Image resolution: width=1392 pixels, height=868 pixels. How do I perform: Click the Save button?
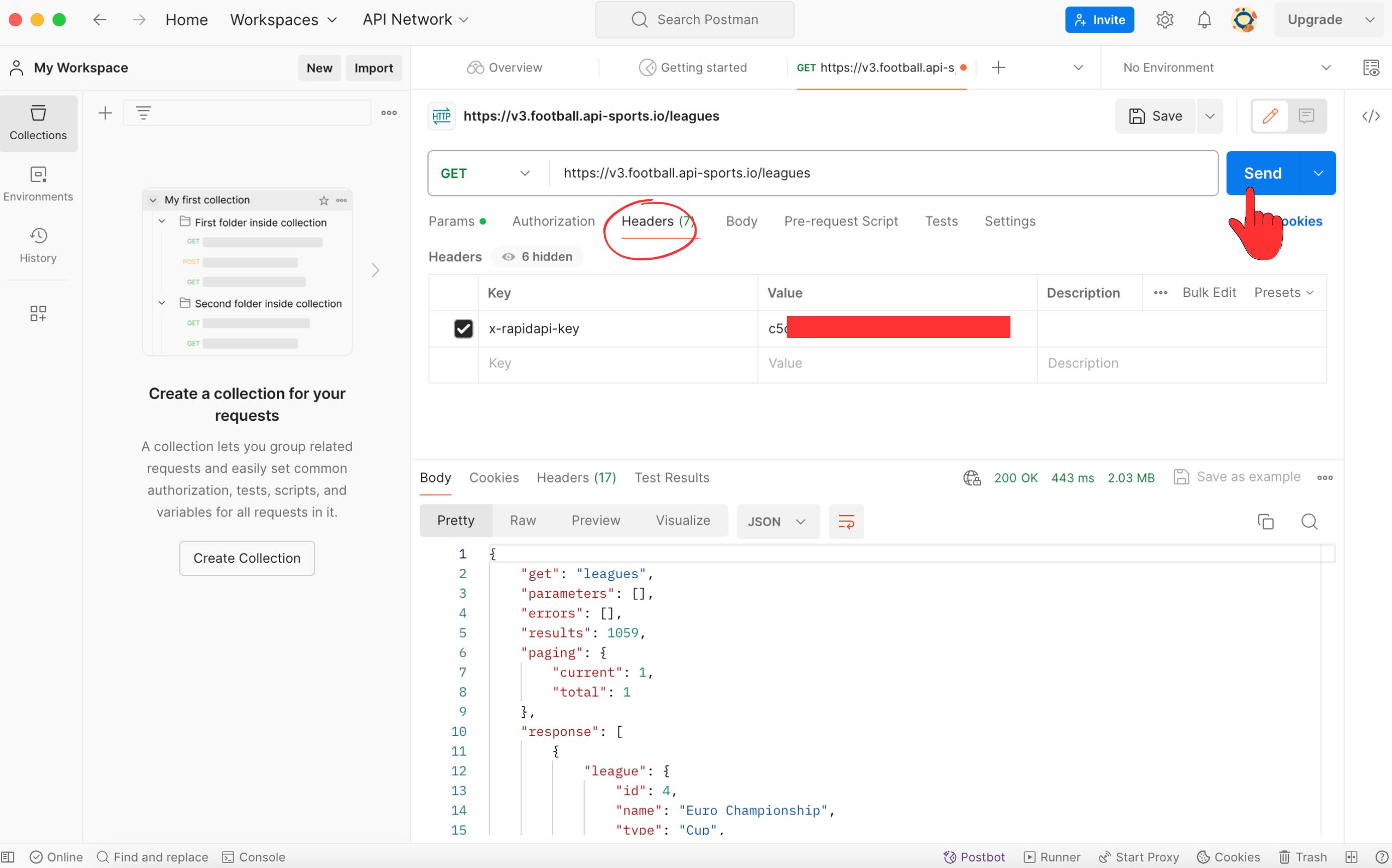pos(1156,116)
